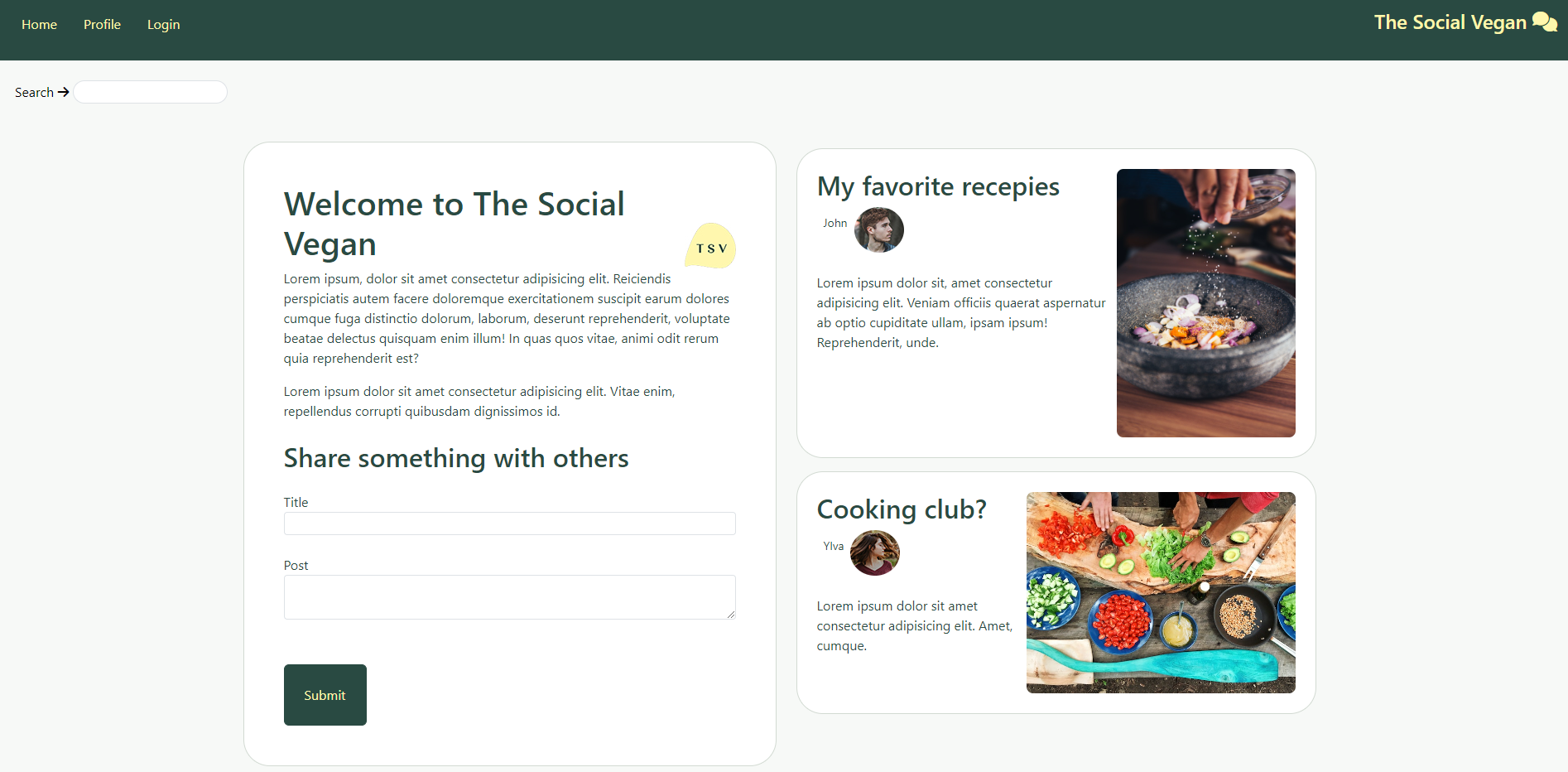Click the 'Share something with others' heading
Image resolution: width=1568 pixels, height=772 pixels.
[x=456, y=457]
